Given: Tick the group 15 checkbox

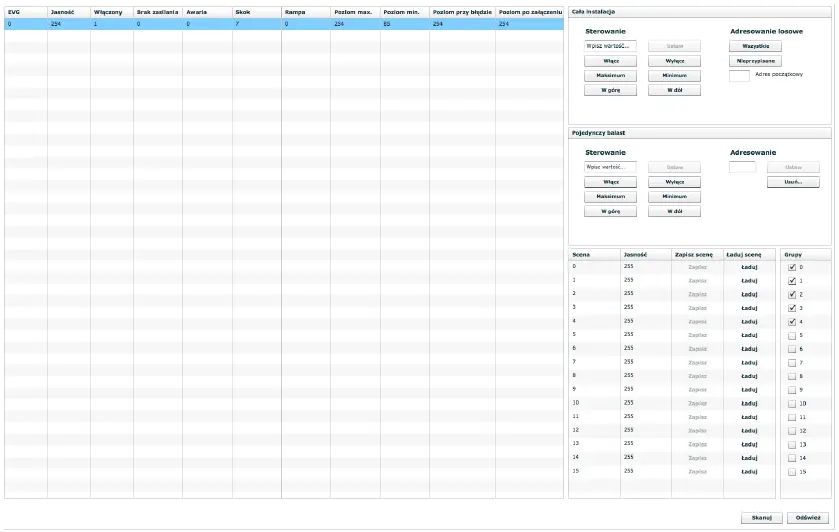Looking at the screenshot, I should tap(792, 471).
